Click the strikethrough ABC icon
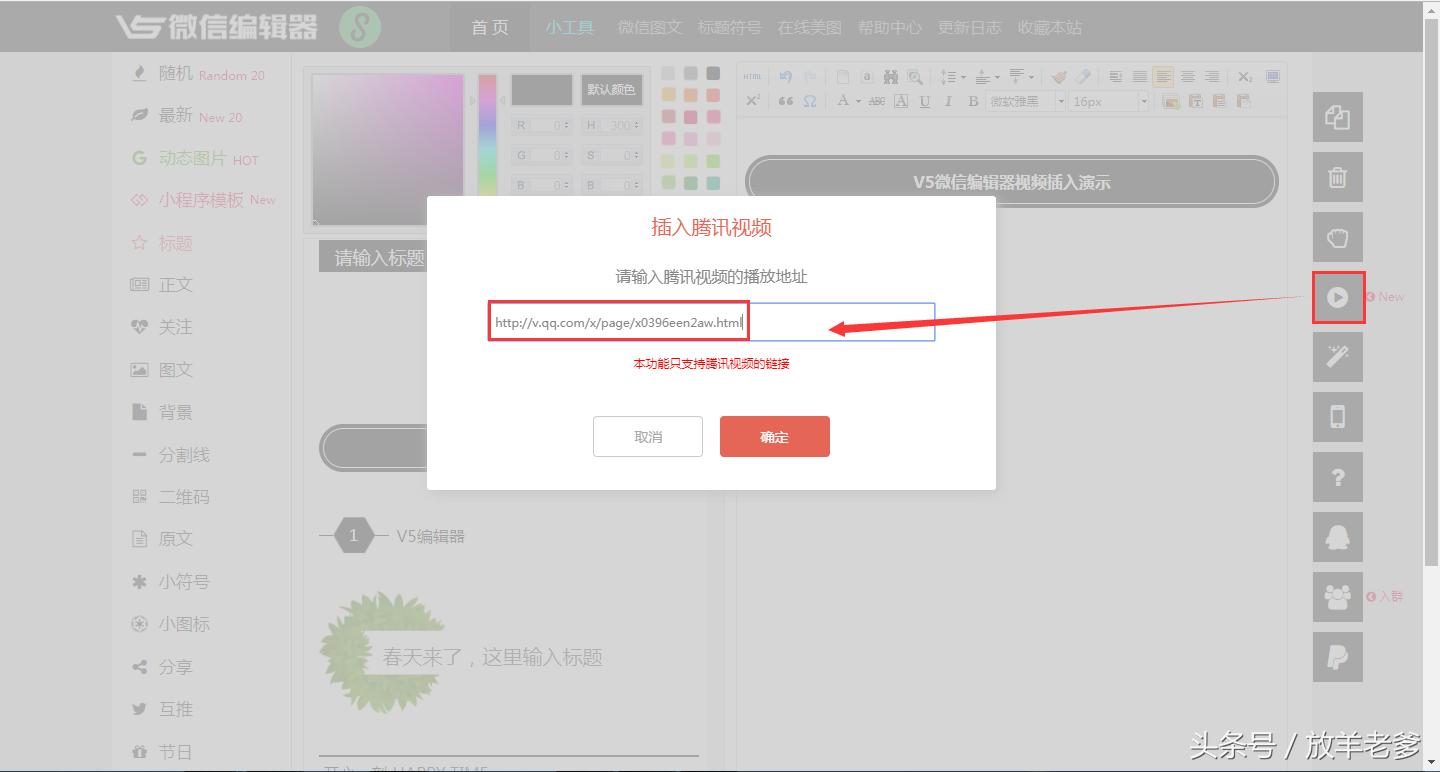This screenshot has width=1440, height=772. 877,101
